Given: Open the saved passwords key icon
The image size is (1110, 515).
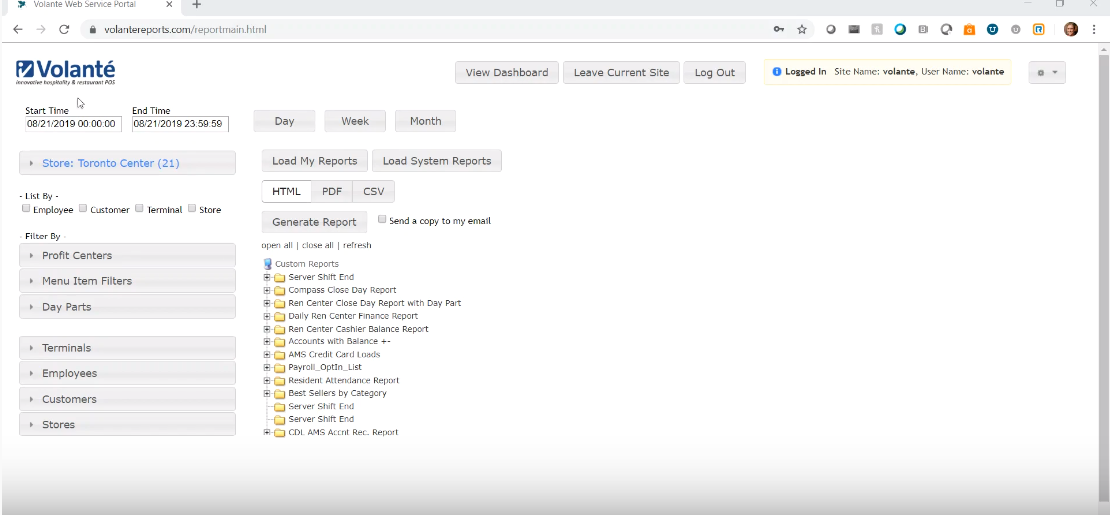Looking at the screenshot, I should (x=779, y=30).
